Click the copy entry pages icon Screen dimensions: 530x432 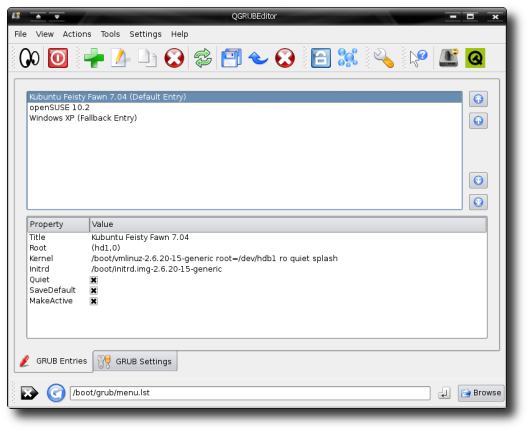[x=147, y=58]
